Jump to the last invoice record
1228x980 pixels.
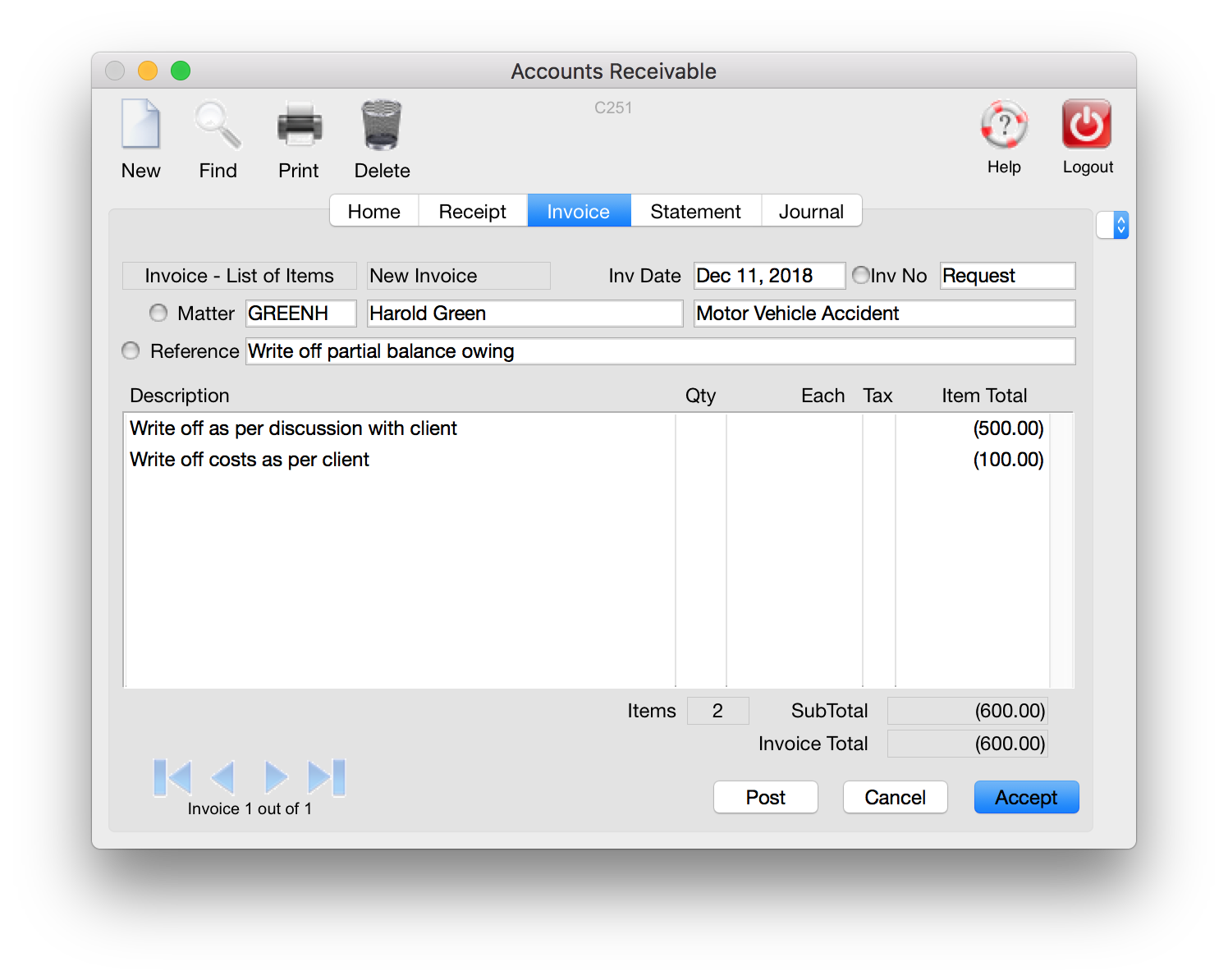tap(327, 777)
